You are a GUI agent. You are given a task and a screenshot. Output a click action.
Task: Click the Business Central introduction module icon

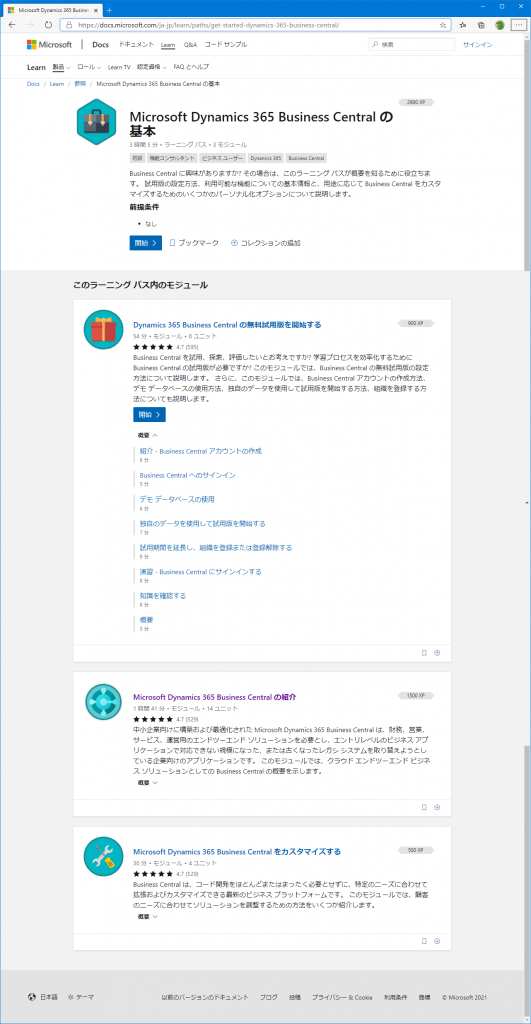pos(103,702)
